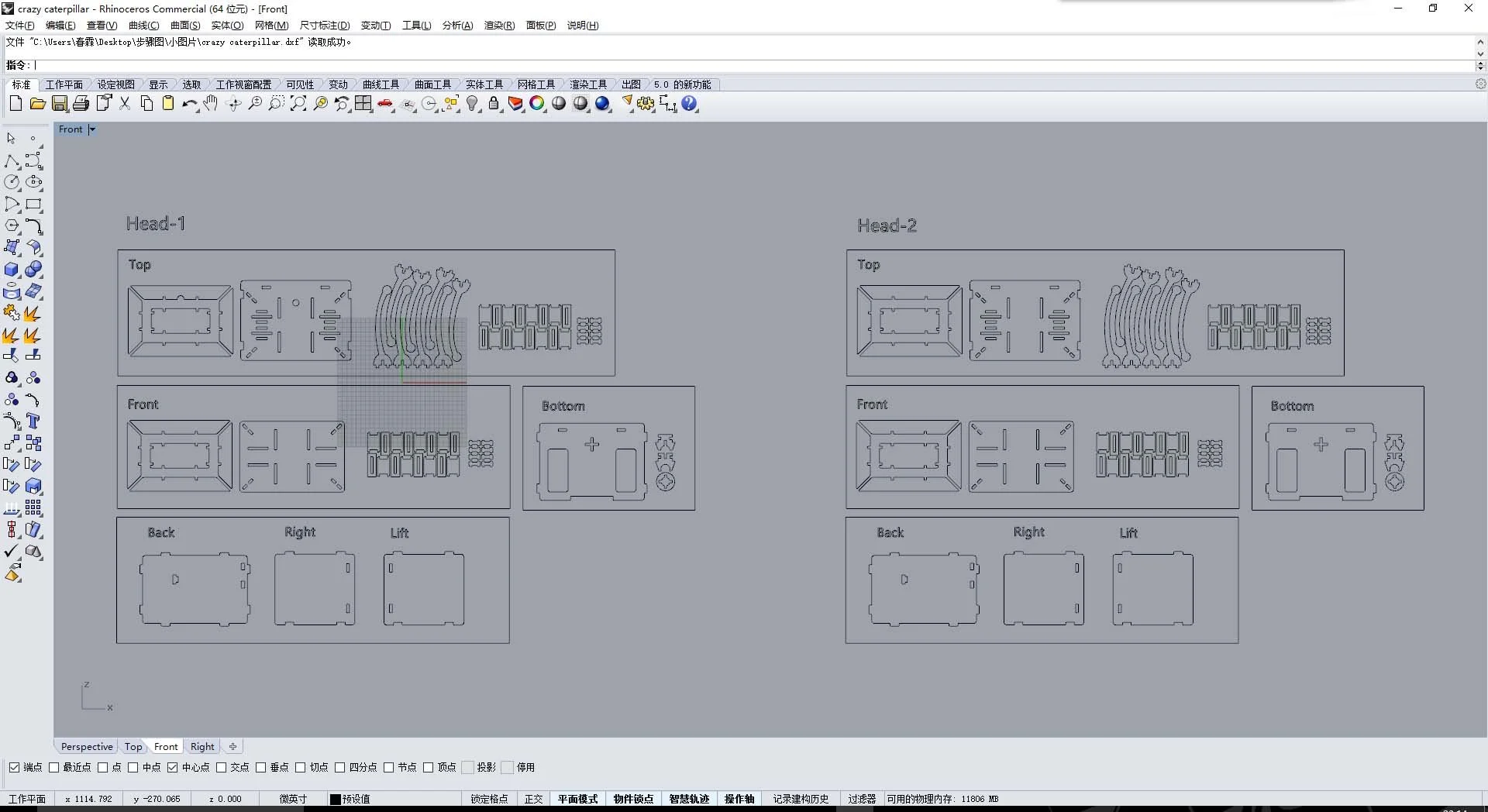Screen dimensions: 1488x812
Task: Open the 曲线(C) menu
Action: [x=143, y=26]
